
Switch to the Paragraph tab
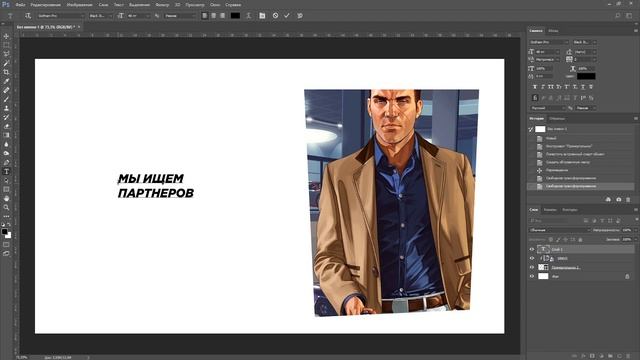pos(553,31)
